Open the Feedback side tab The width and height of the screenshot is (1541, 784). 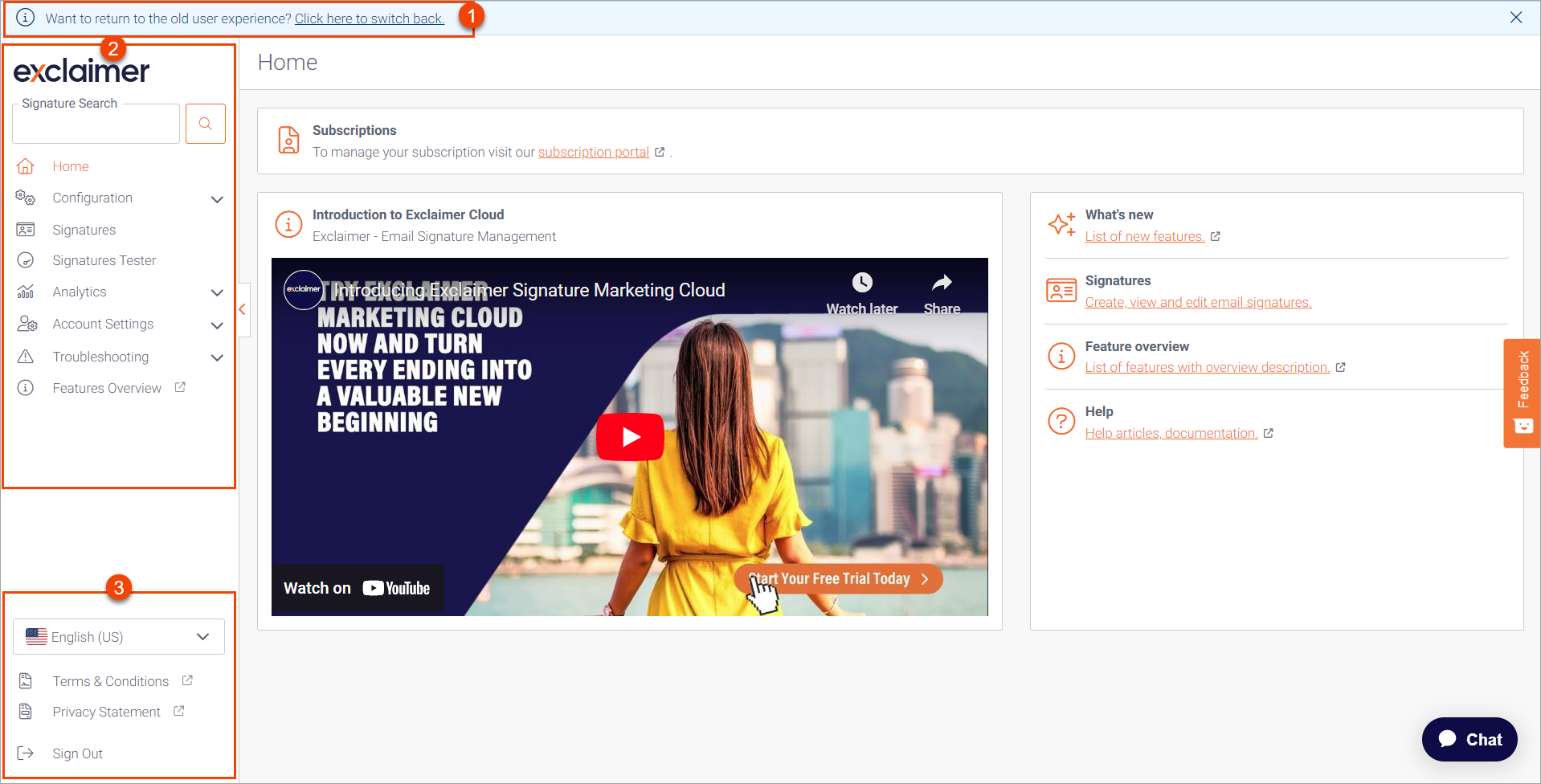(1522, 393)
